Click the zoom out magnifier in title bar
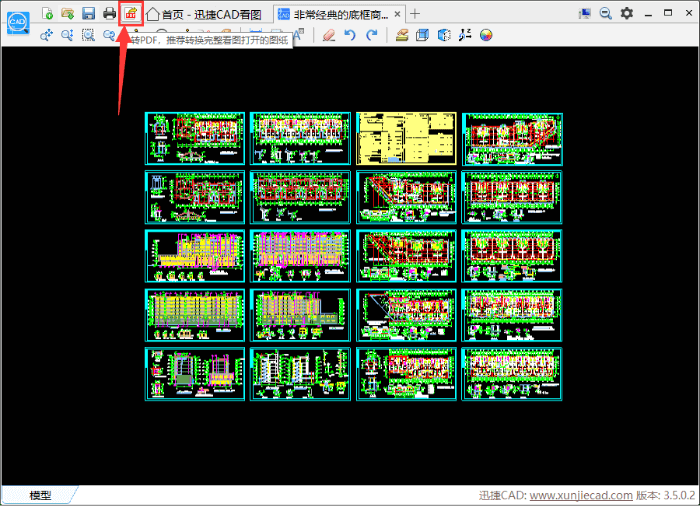Viewport: 700px width, 506px height. point(606,13)
